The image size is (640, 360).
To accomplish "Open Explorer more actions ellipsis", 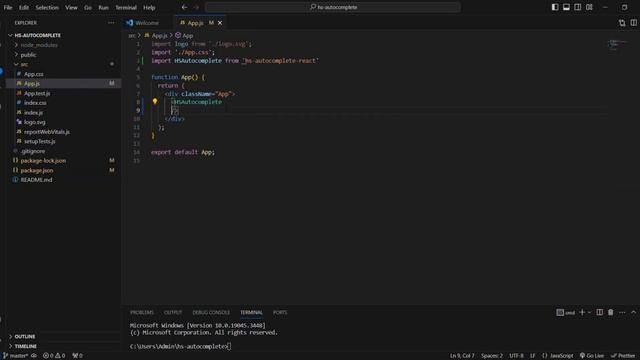I will coord(111,23).
